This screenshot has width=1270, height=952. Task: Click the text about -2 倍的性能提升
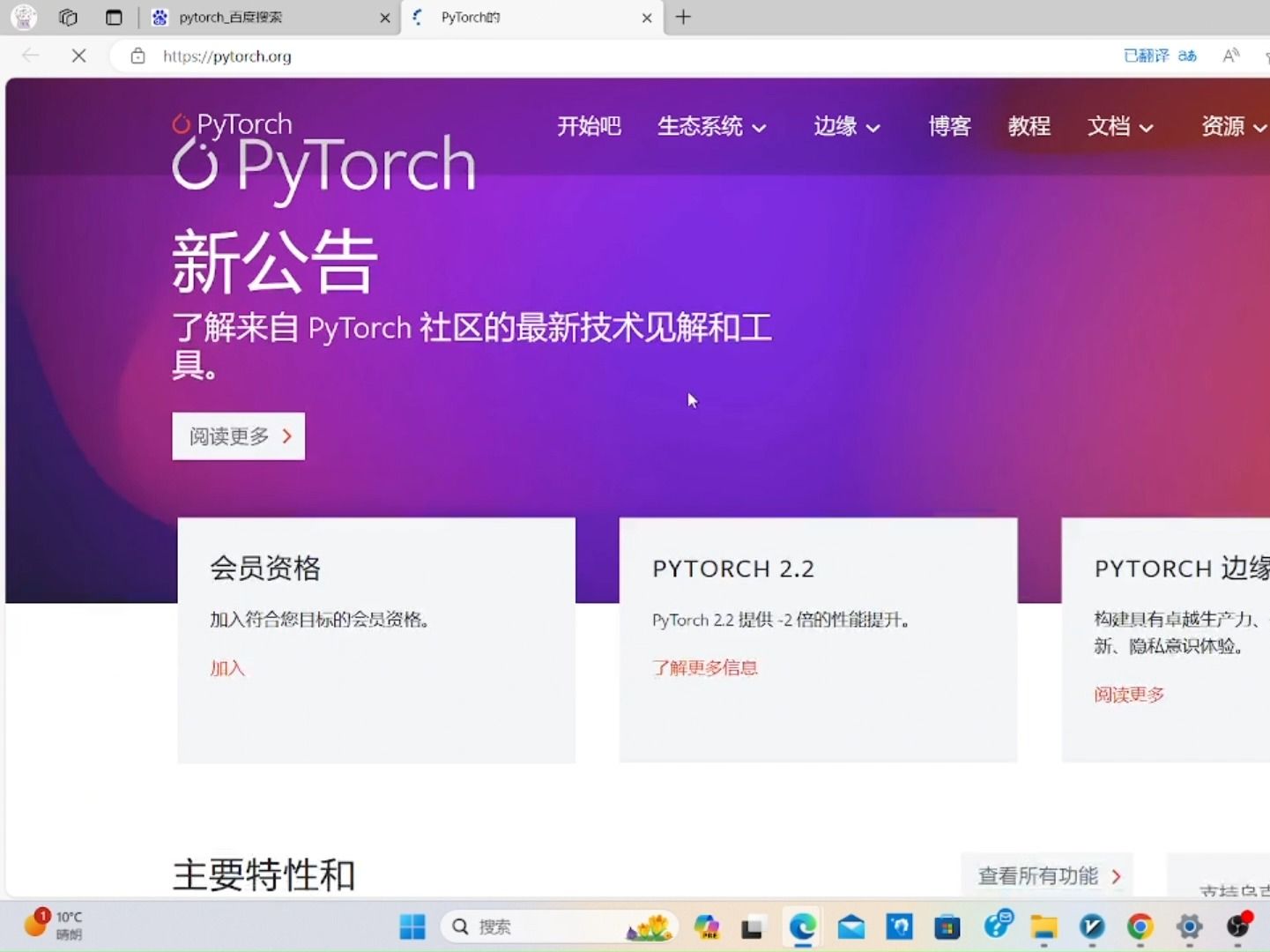781,620
